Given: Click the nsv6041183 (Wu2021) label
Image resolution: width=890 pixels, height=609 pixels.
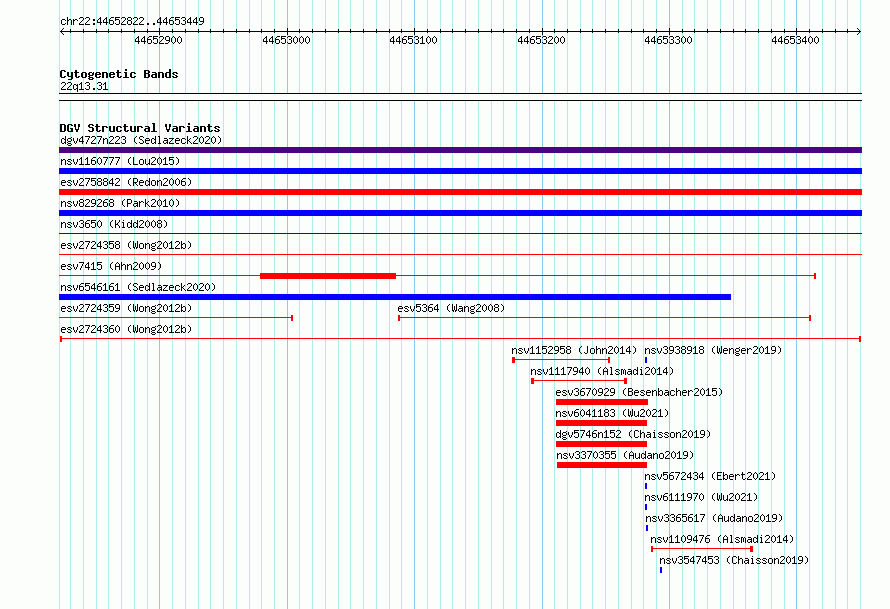Looking at the screenshot, I should (x=612, y=413).
